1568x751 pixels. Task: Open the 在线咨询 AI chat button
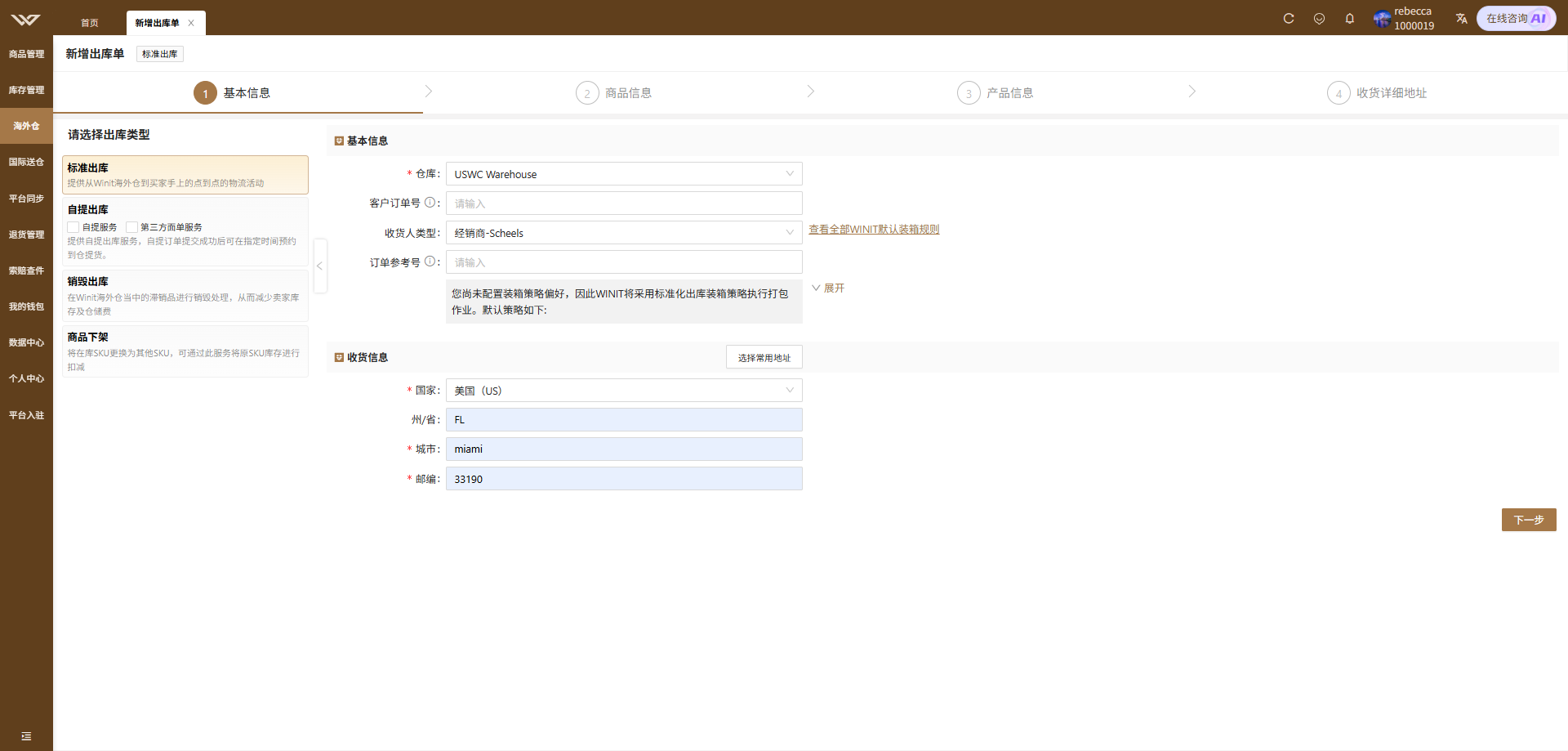point(1517,18)
